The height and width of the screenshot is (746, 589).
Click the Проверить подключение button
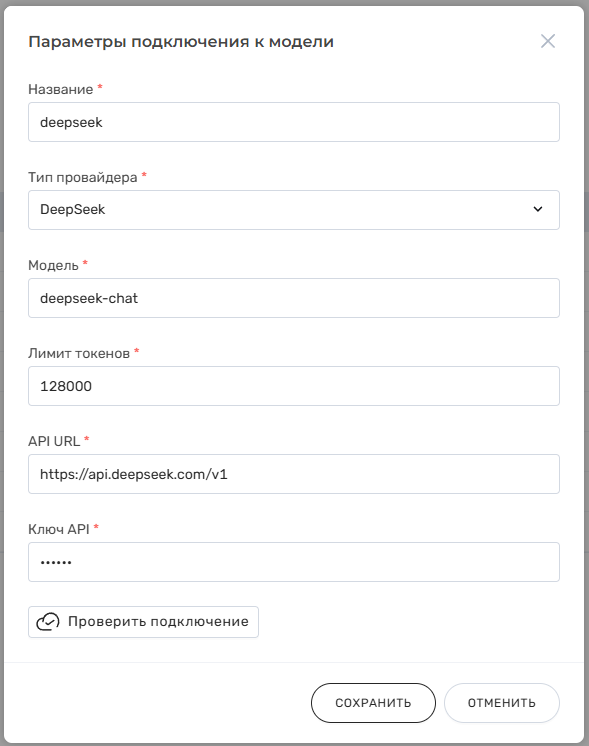[143, 622]
